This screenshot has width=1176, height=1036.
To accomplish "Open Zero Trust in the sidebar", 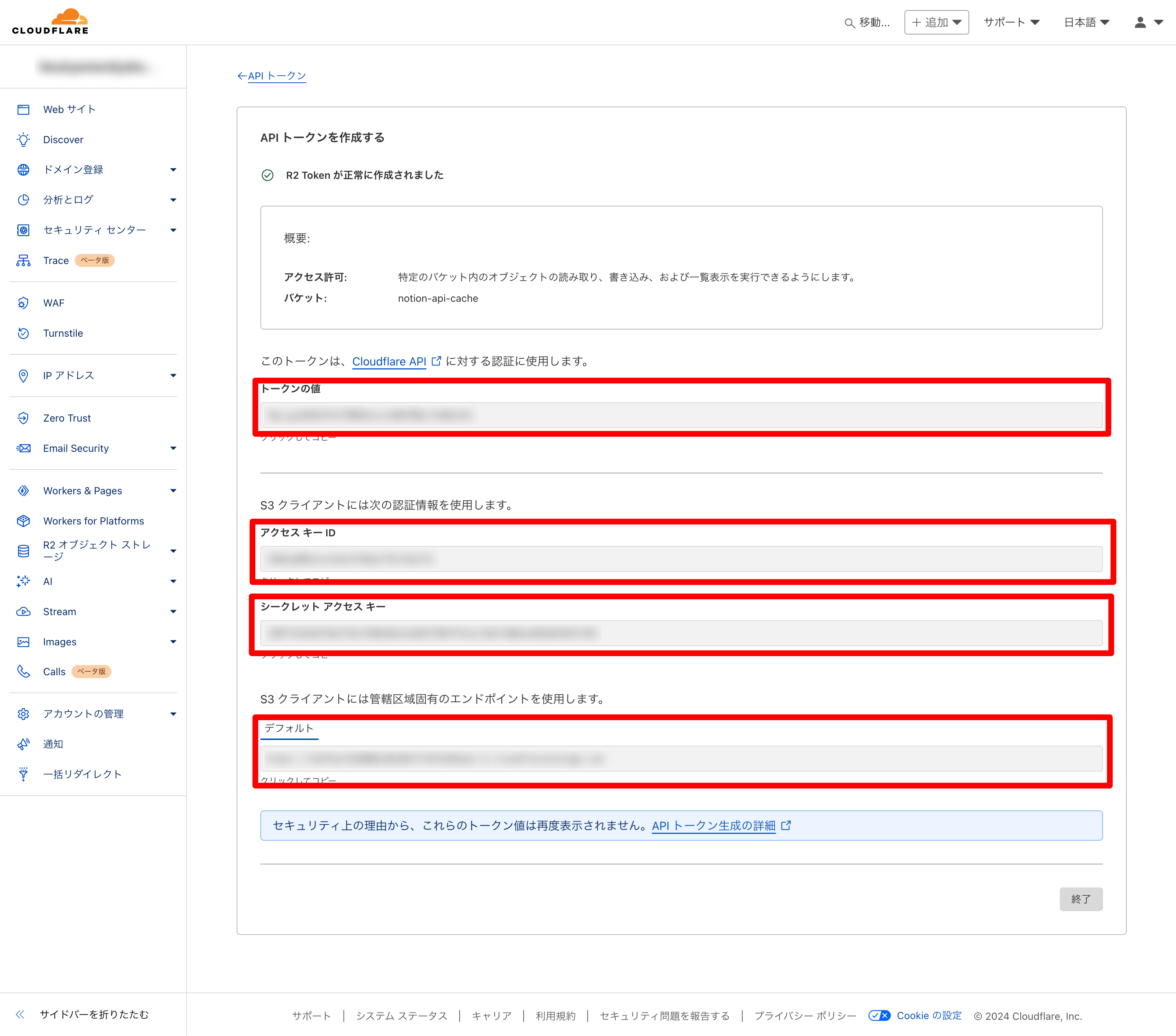I will [x=67, y=418].
